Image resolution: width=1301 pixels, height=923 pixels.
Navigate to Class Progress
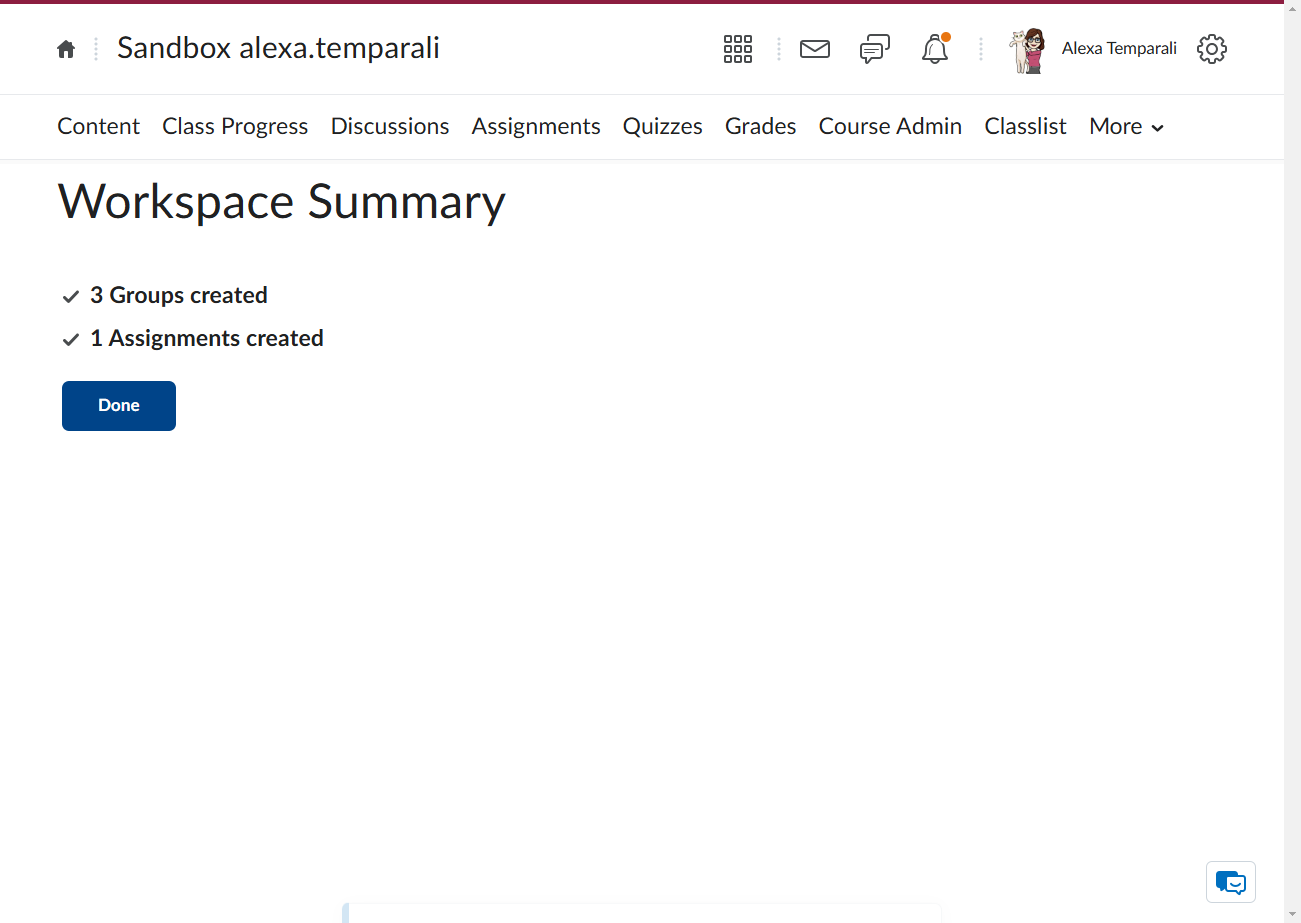coord(235,127)
